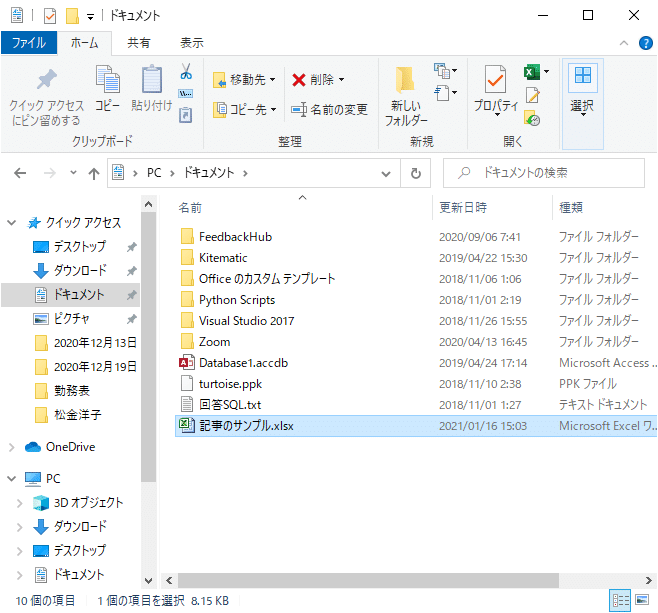Open the 移動先 dropdown
This screenshot has height=613, width=658.
click(272, 79)
